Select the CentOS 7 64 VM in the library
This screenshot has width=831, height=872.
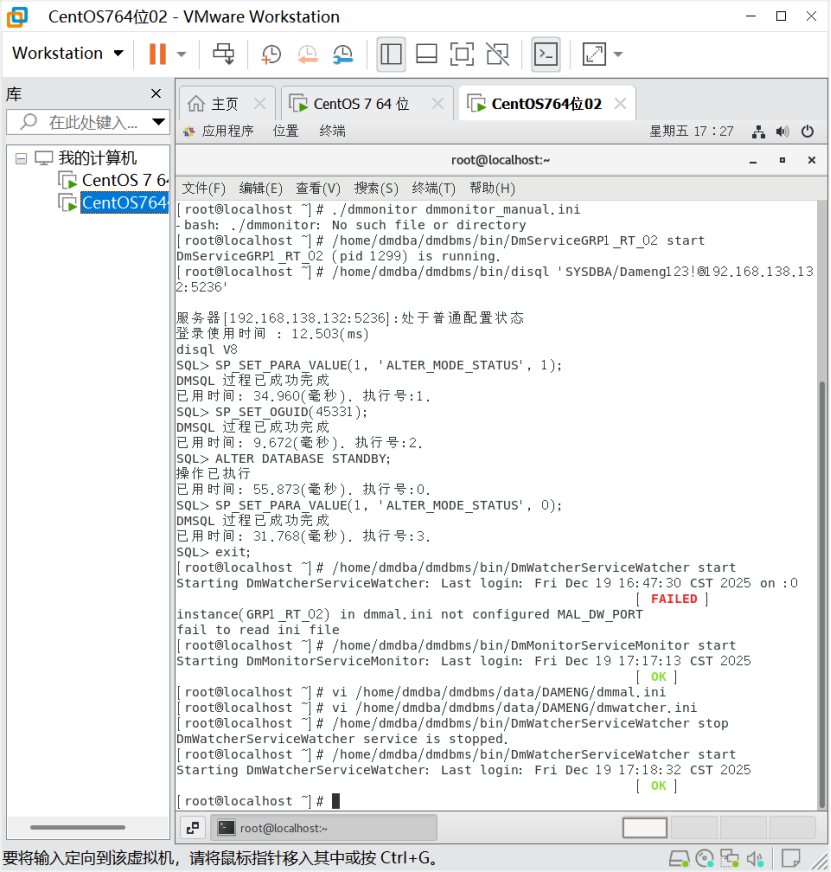(x=113, y=180)
